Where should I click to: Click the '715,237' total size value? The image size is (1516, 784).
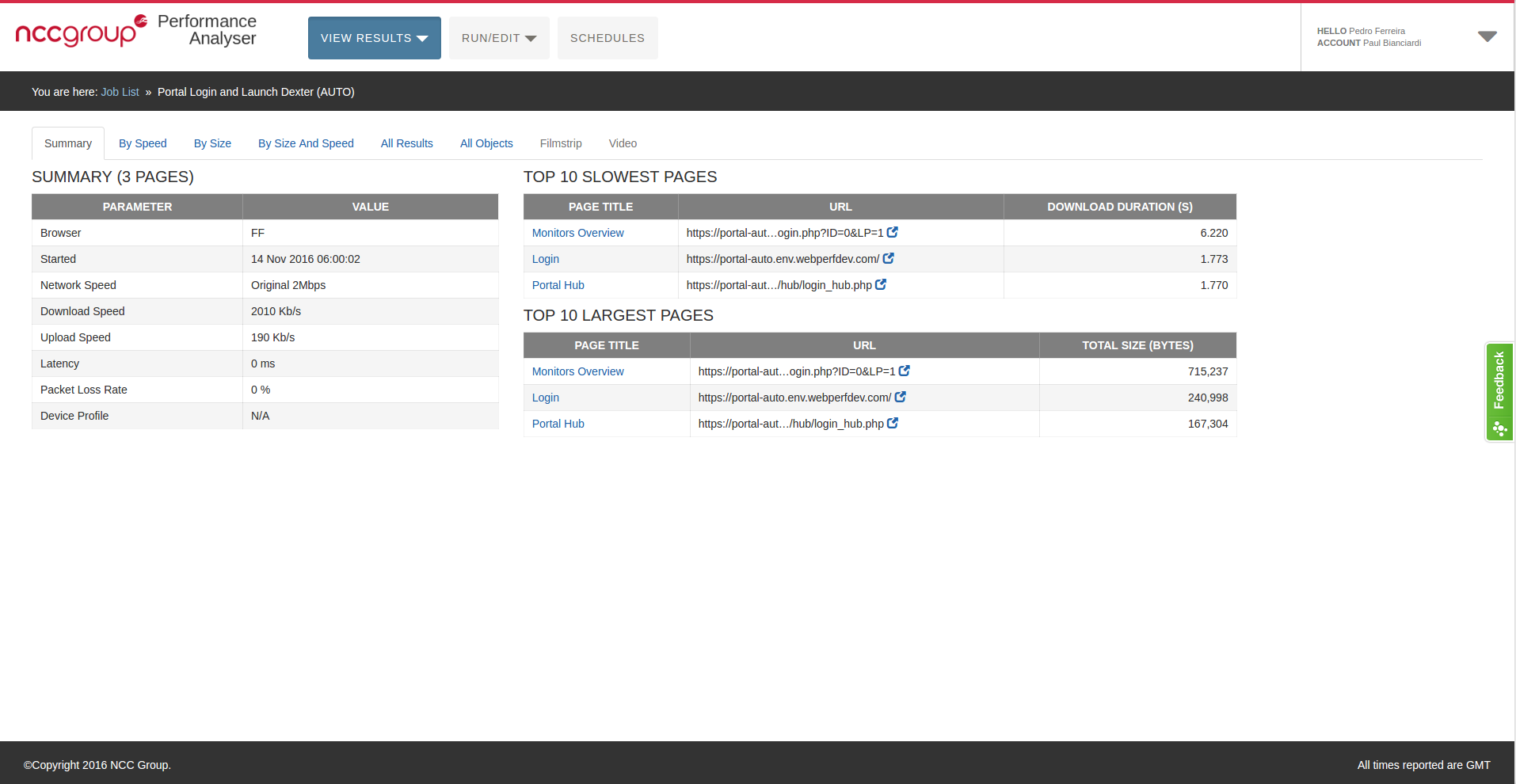click(x=1208, y=371)
